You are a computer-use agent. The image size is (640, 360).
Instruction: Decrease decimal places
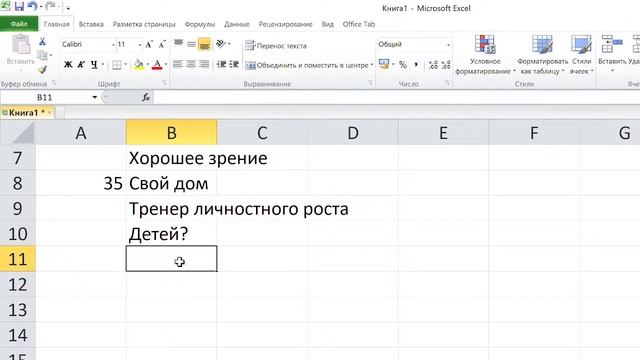446,64
